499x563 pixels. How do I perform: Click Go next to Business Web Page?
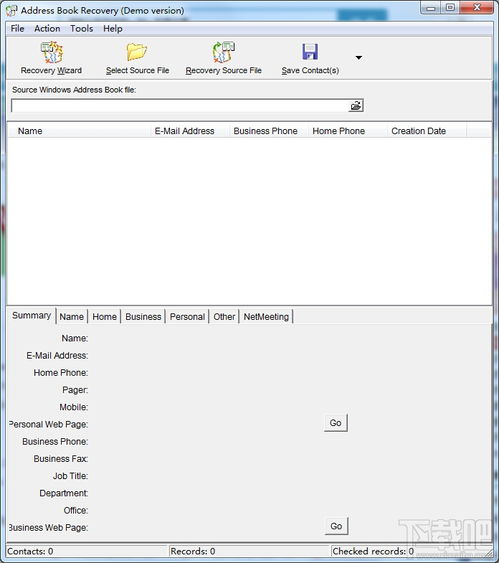click(336, 526)
